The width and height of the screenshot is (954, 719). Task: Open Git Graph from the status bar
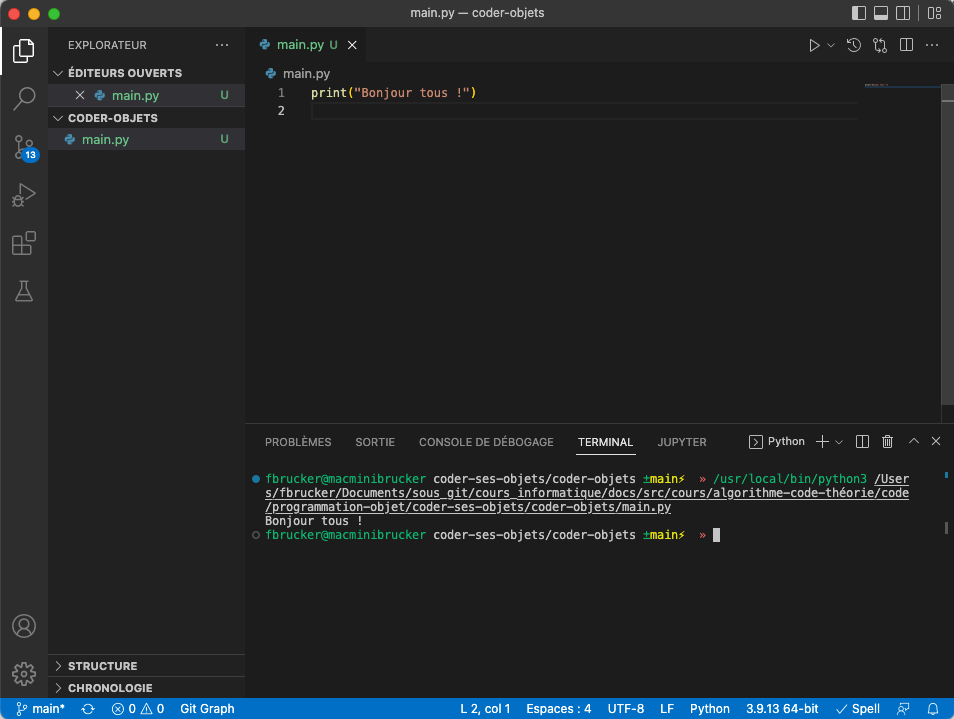point(206,708)
